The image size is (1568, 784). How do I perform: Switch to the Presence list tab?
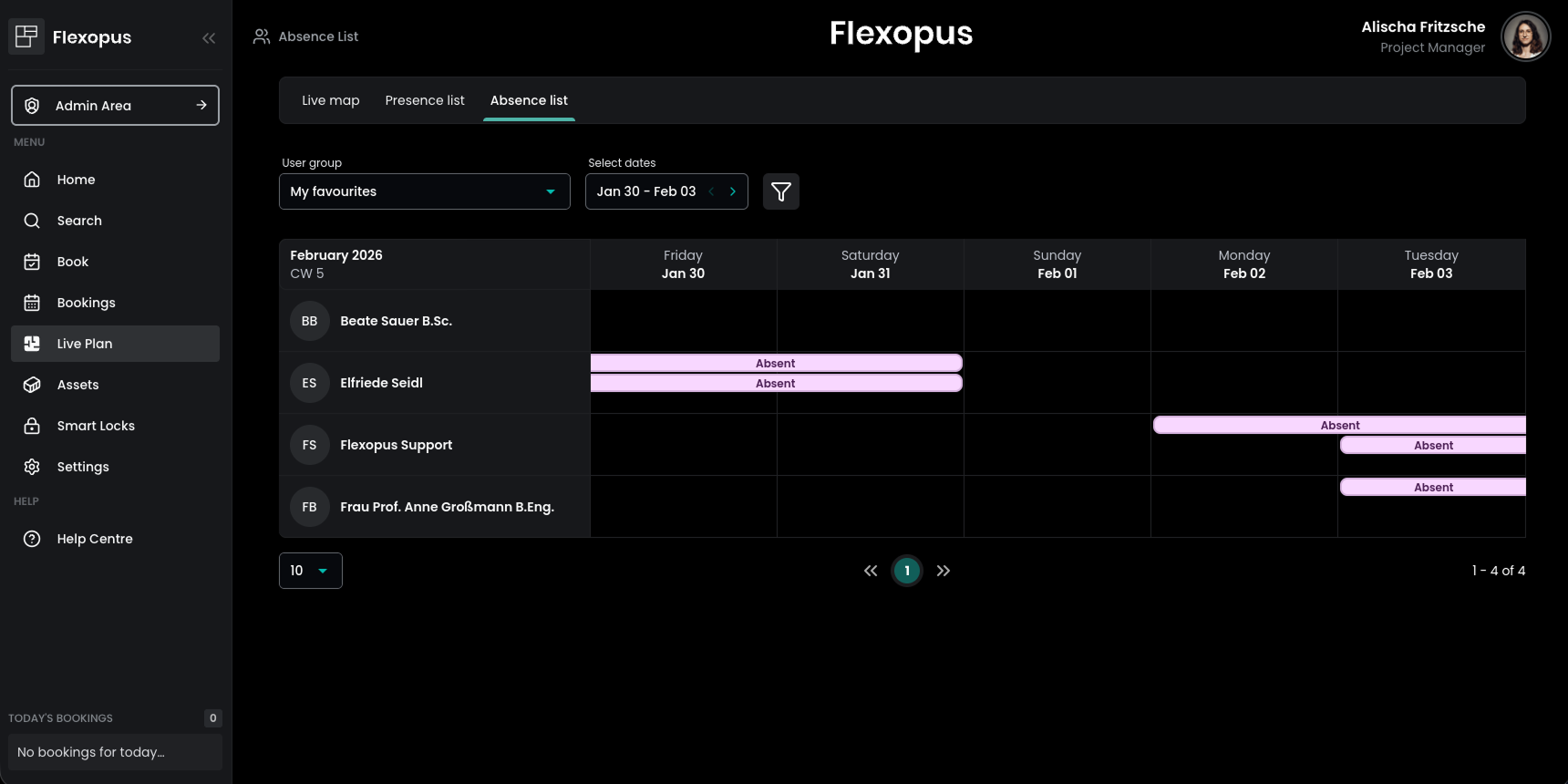[424, 100]
